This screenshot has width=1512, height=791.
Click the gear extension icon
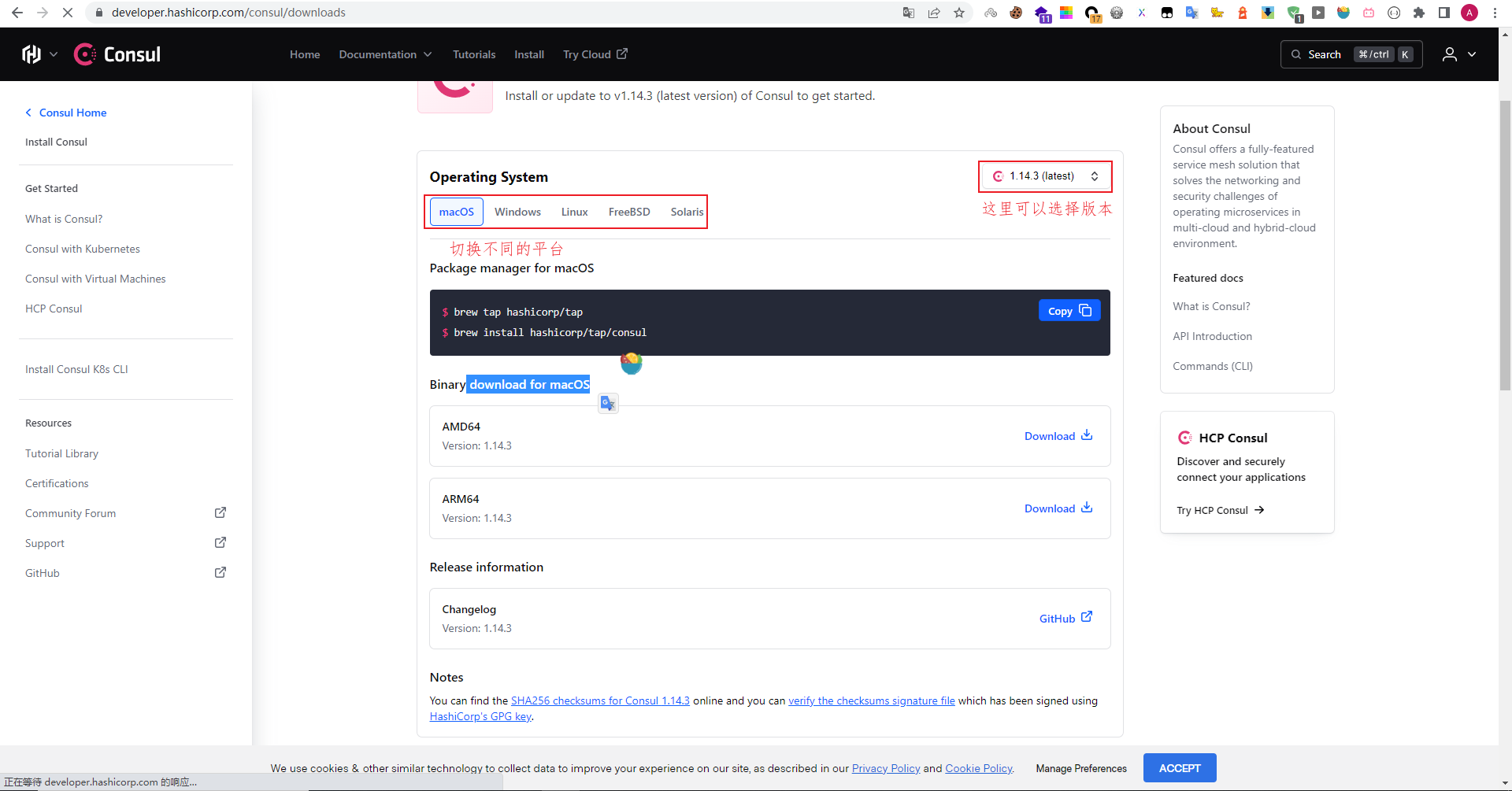tap(1117, 13)
